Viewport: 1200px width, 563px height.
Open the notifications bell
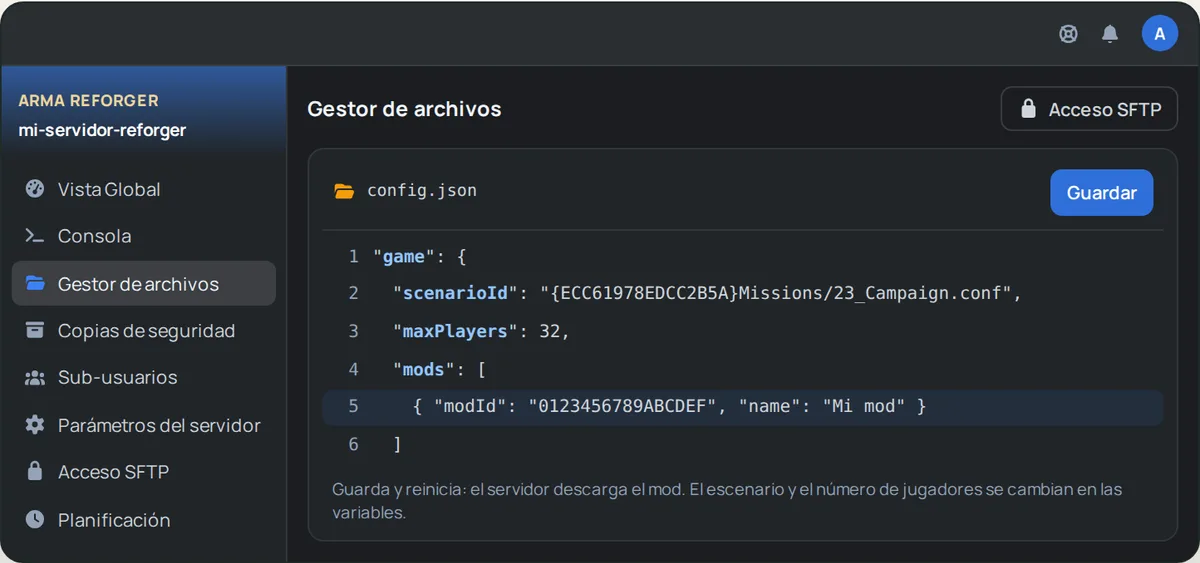1110,34
